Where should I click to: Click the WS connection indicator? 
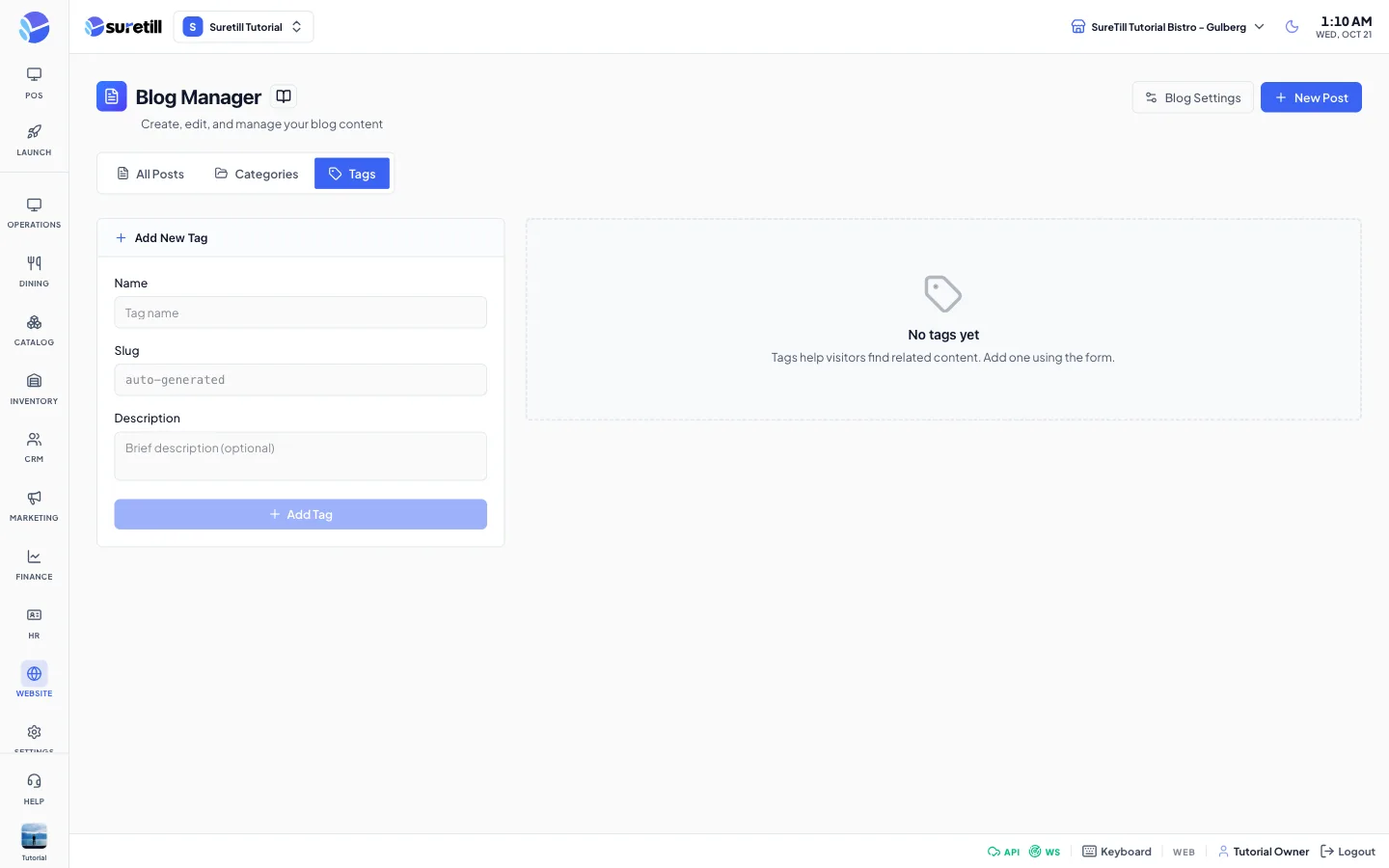pyautogui.click(x=1045, y=852)
